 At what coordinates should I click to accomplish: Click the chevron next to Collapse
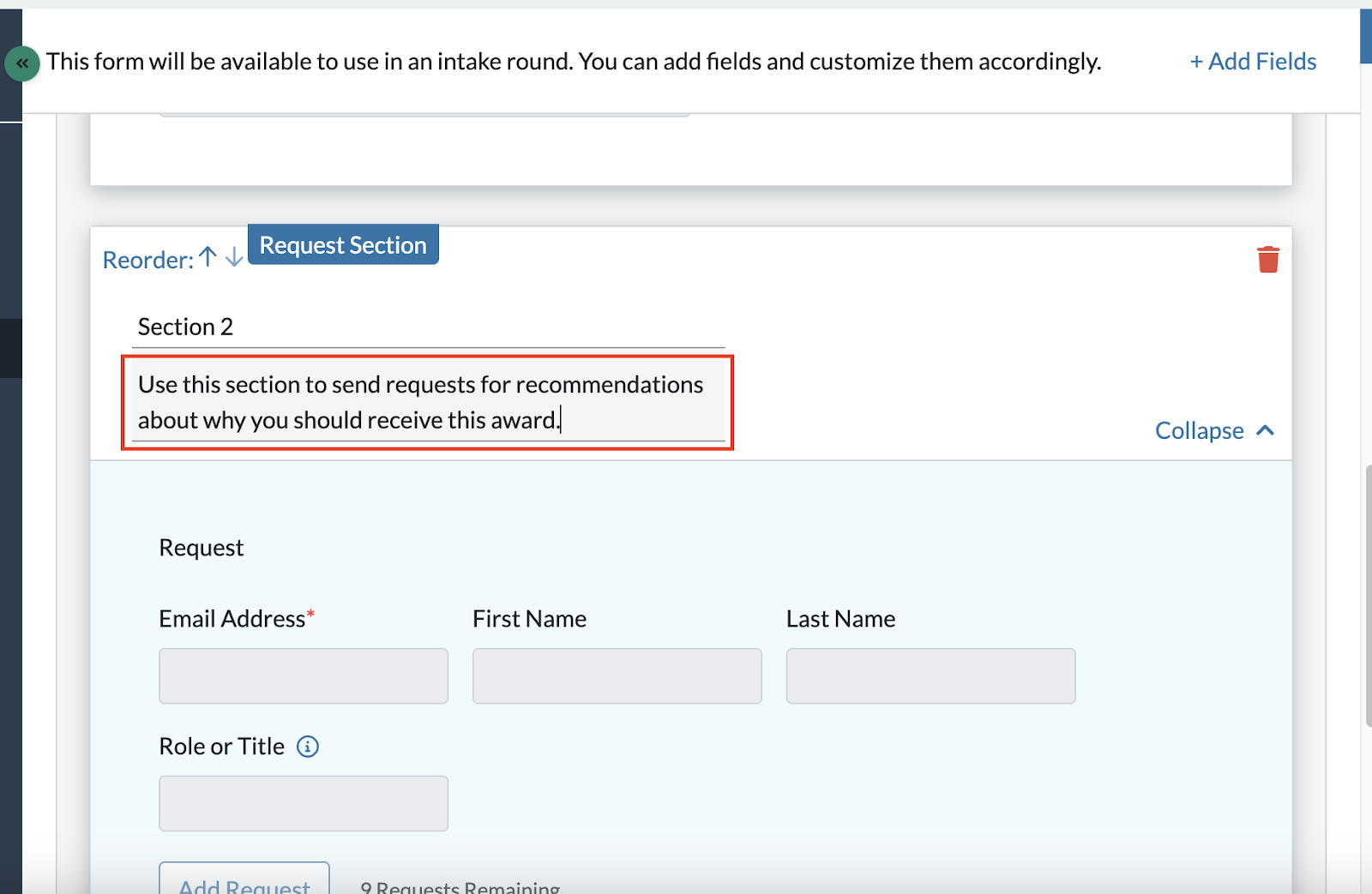(1266, 430)
